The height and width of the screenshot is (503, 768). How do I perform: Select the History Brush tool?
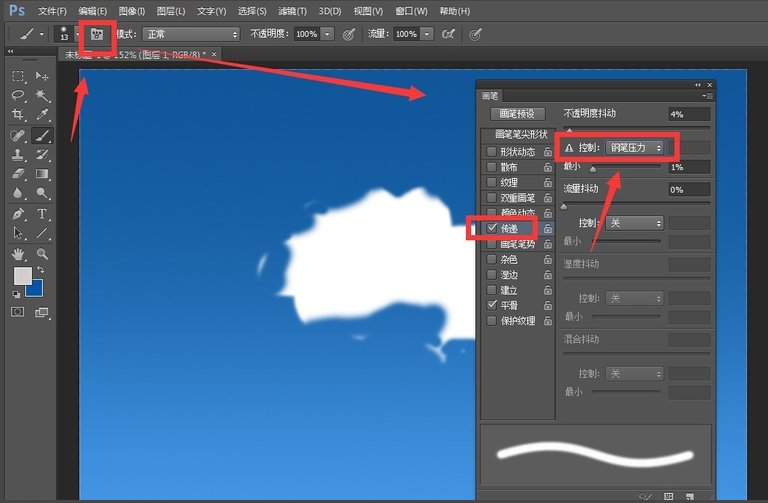click(42, 154)
